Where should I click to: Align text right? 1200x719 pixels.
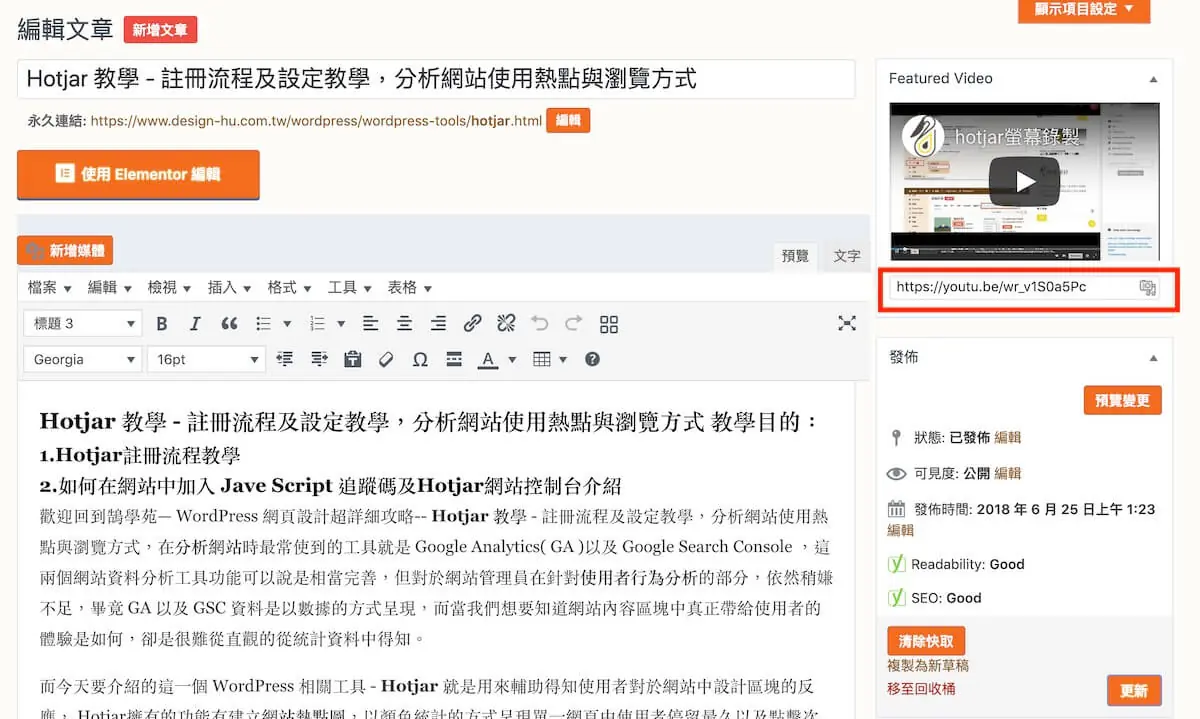click(x=438, y=323)
